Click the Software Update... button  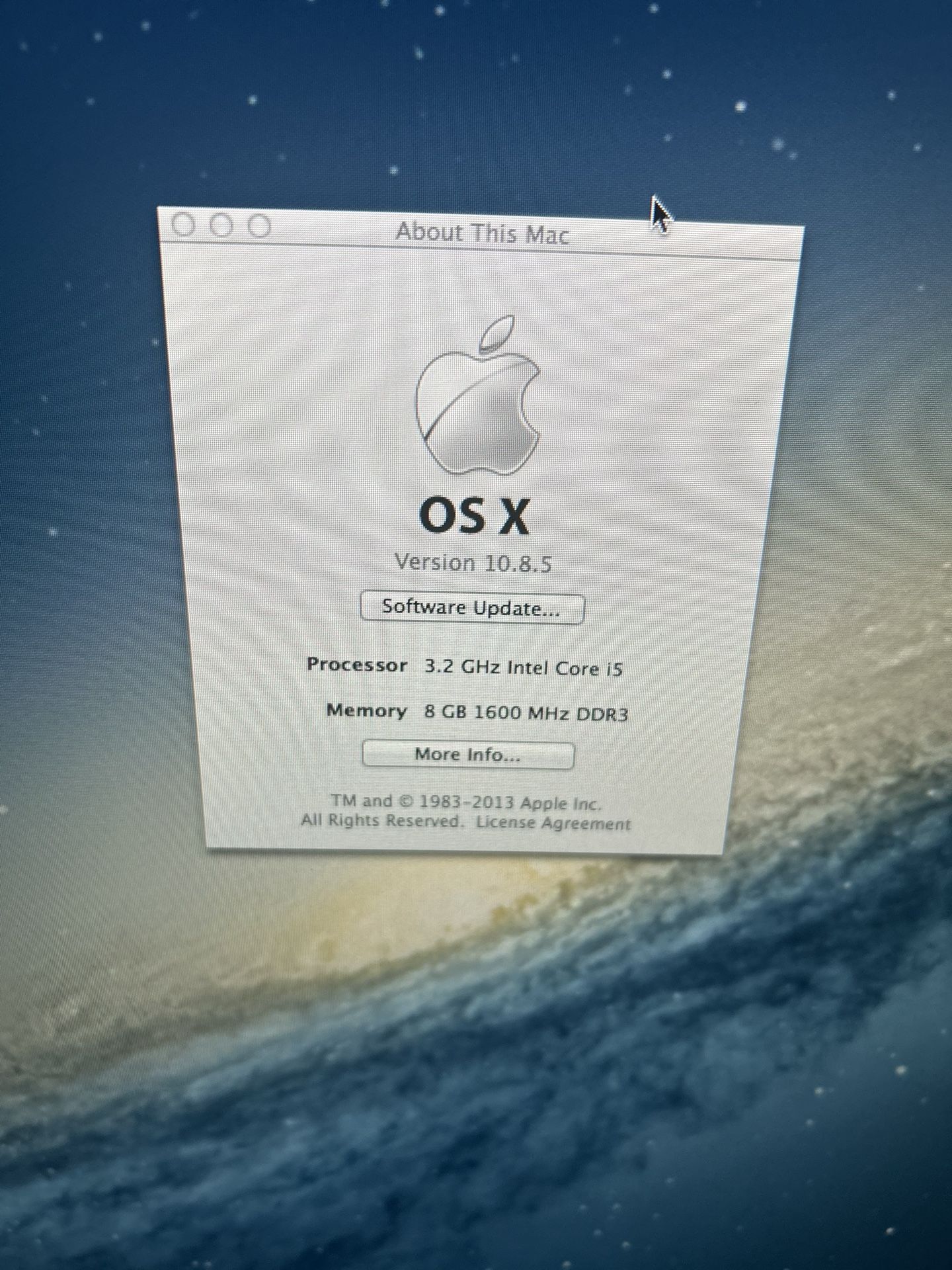472,608
